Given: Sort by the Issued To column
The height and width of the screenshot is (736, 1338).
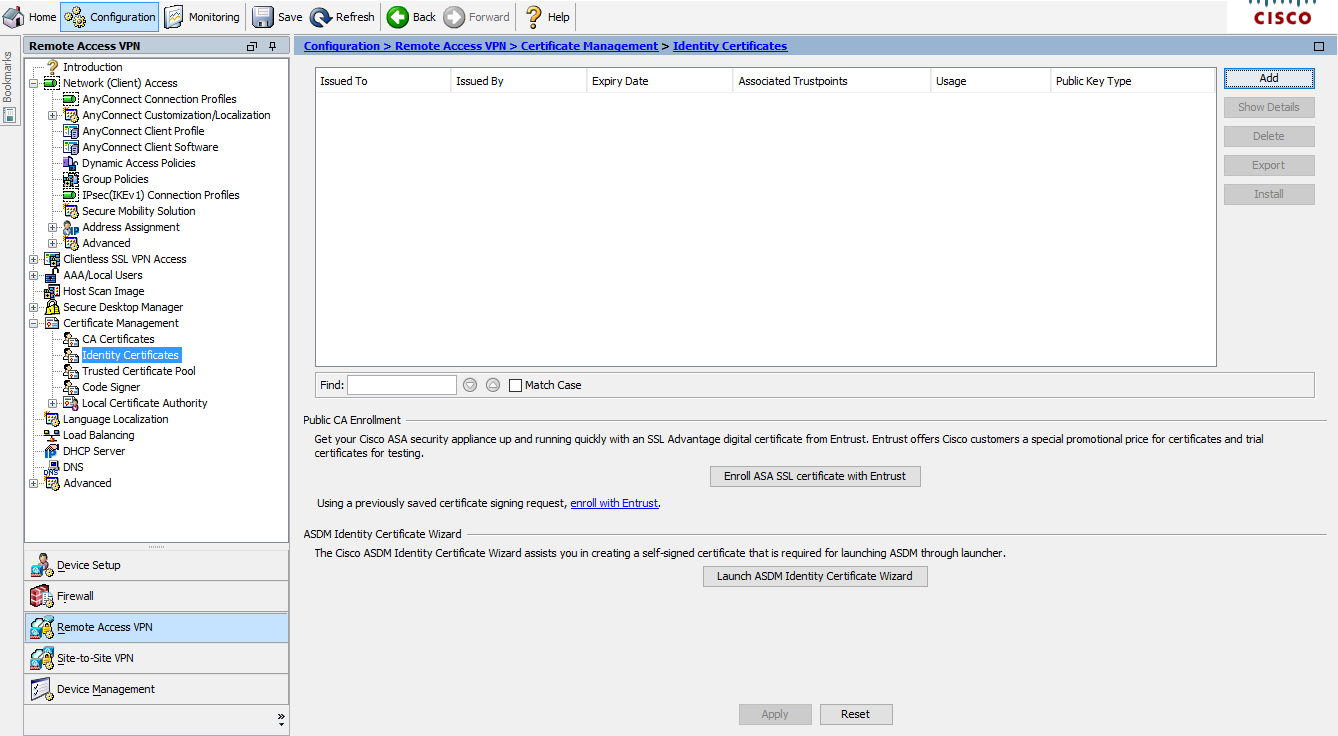Looking at the screenshot, I should point(383,81).
